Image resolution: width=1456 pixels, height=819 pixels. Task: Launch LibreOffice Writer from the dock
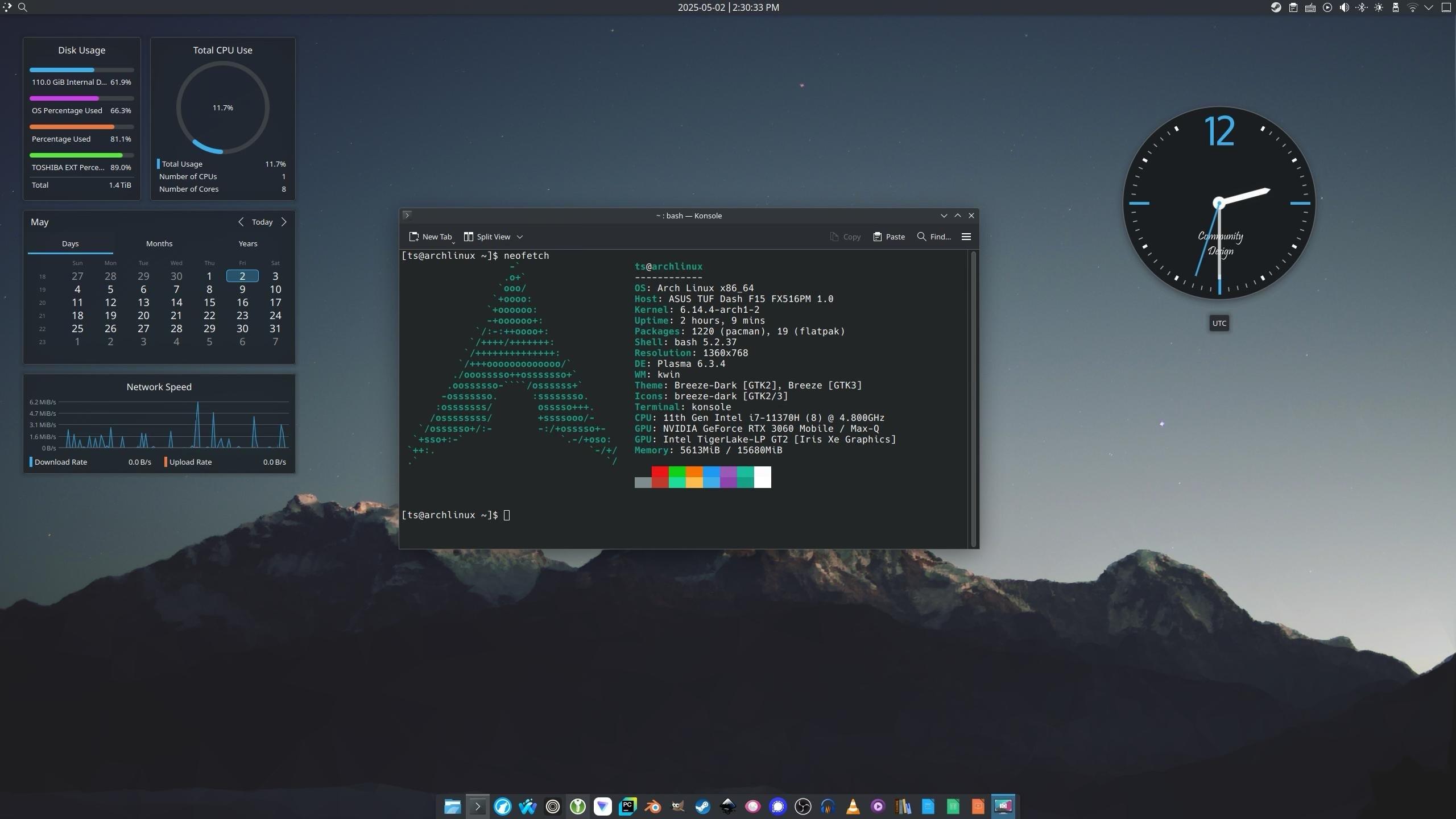[928, 806]
